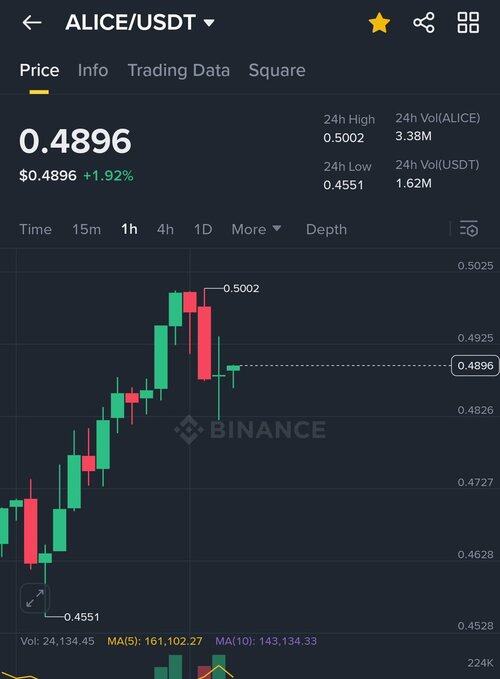Show the Depth chart
Image resolution: width=500 pixels, height=679 pixels.
coord(326,229)
